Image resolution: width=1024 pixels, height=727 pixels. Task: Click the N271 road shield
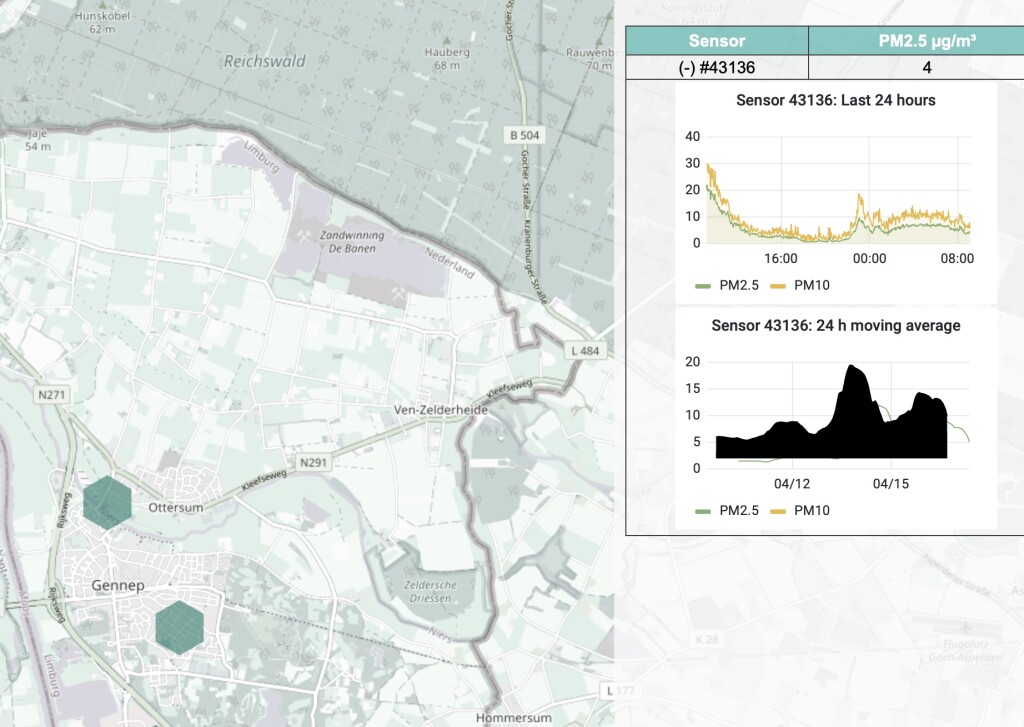point(52,395)
